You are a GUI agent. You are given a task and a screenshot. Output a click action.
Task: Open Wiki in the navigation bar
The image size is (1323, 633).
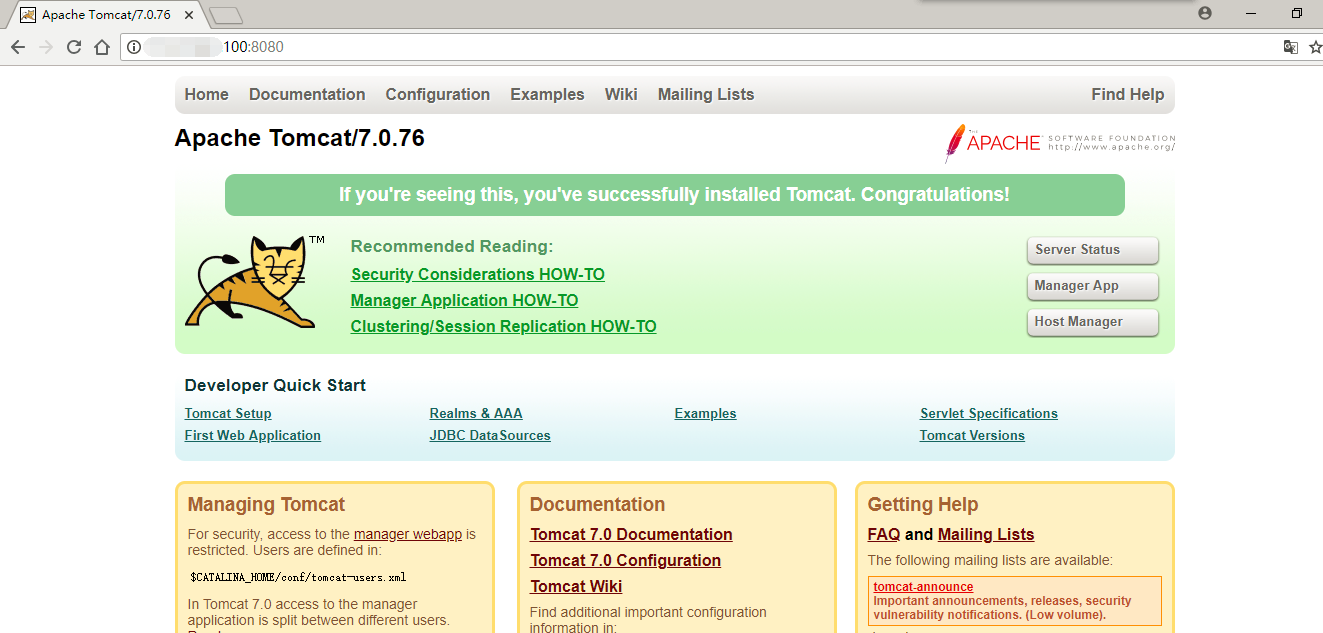point(621,95)
